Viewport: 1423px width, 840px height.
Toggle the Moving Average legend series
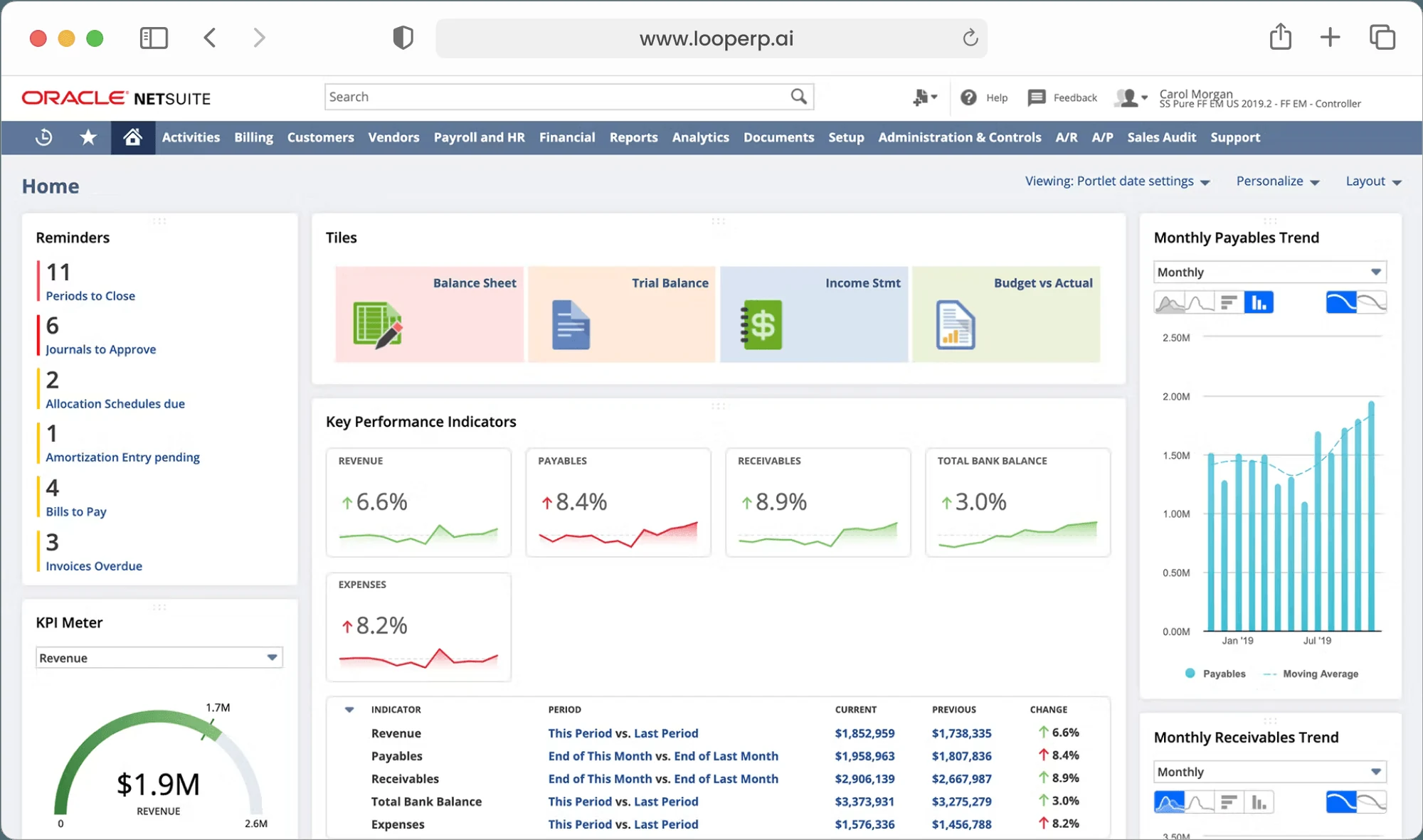(x=1311, y=674)
